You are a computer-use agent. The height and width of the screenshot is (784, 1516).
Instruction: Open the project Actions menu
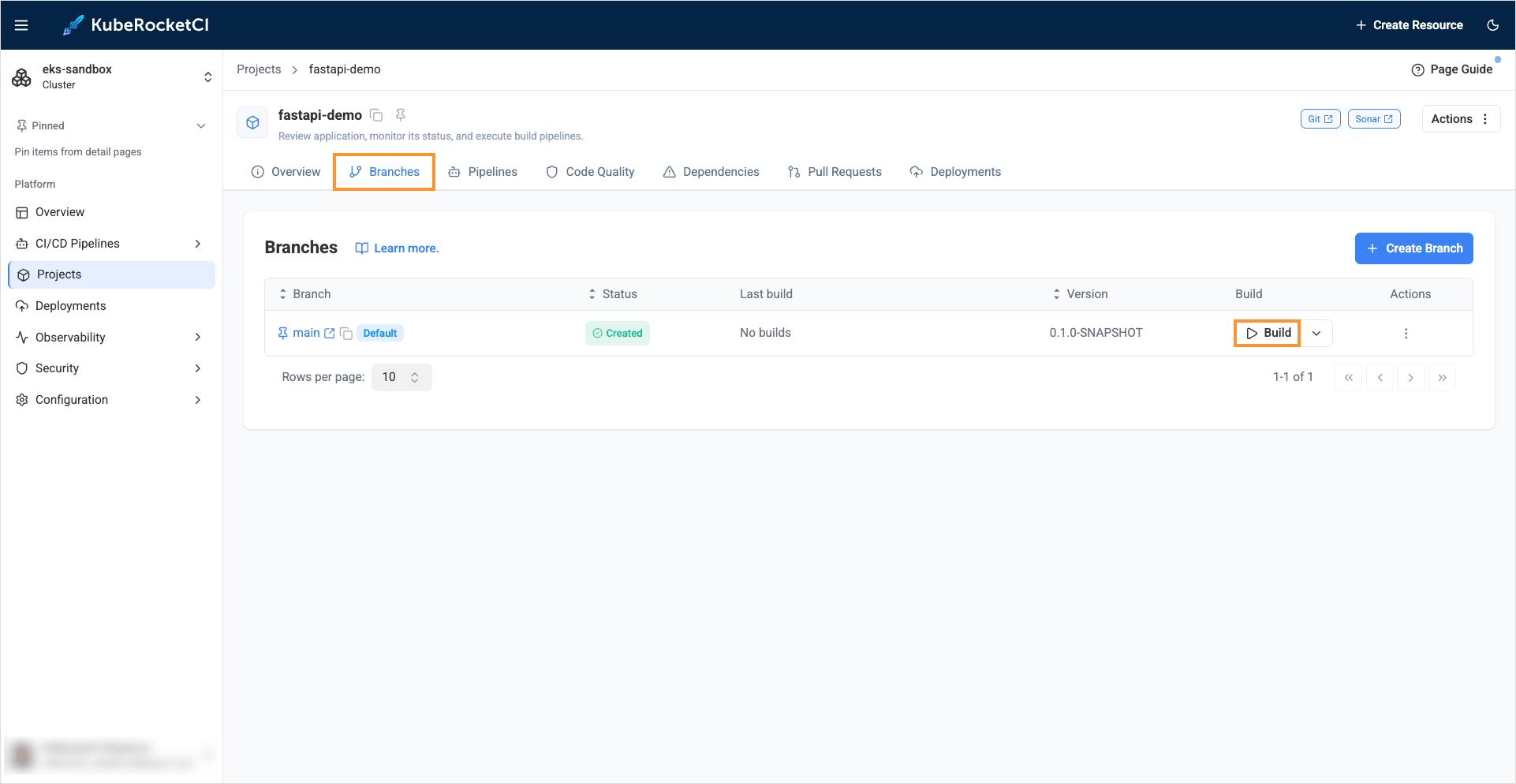point(1461,119)
